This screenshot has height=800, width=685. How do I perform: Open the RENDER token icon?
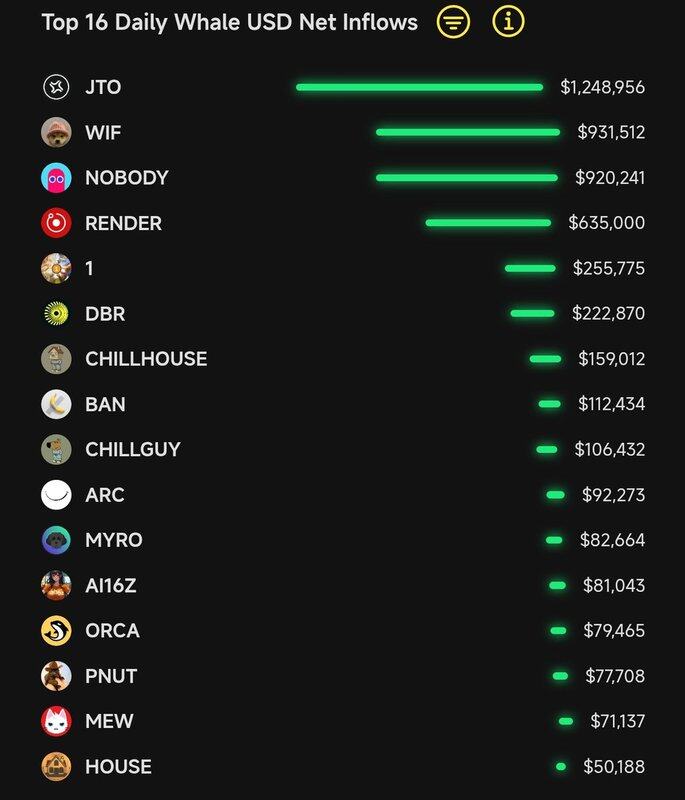(x=56, y=223)
